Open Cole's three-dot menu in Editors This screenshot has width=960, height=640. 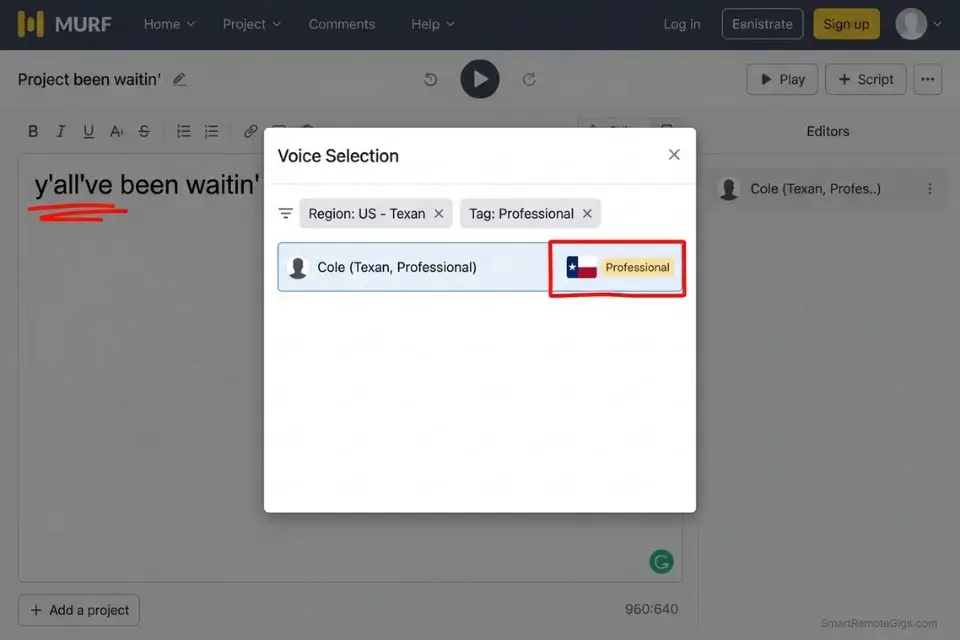(x=929, y=189)
